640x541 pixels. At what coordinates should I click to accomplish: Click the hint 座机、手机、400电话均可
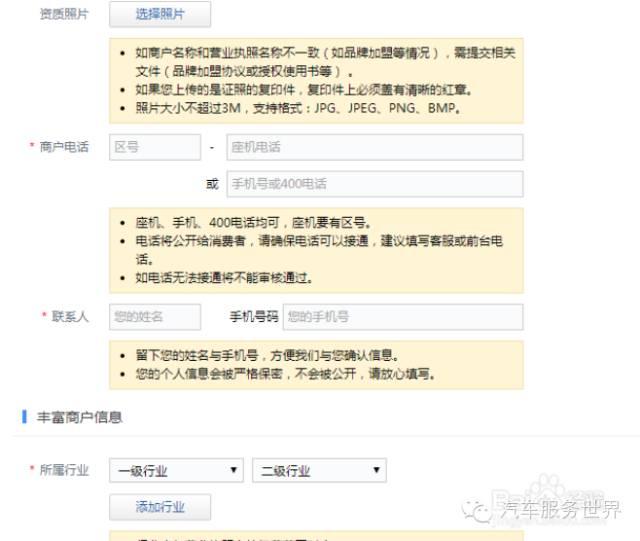[253, 223]
